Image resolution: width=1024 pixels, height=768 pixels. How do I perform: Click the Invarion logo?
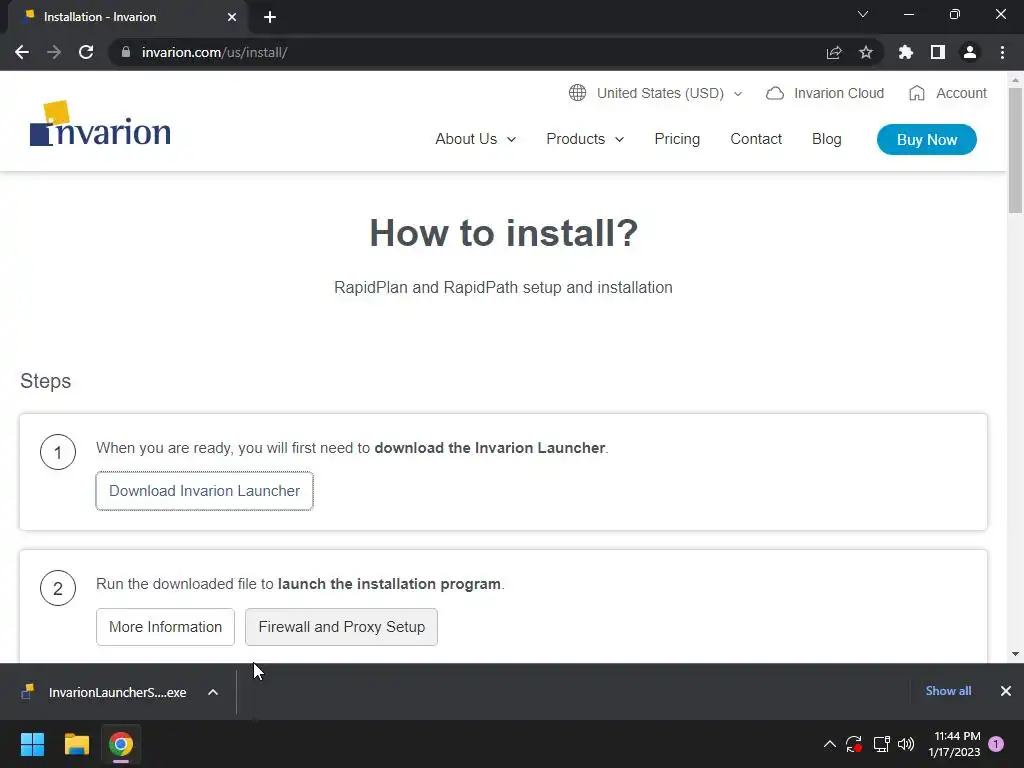click(x=101, y=123)
